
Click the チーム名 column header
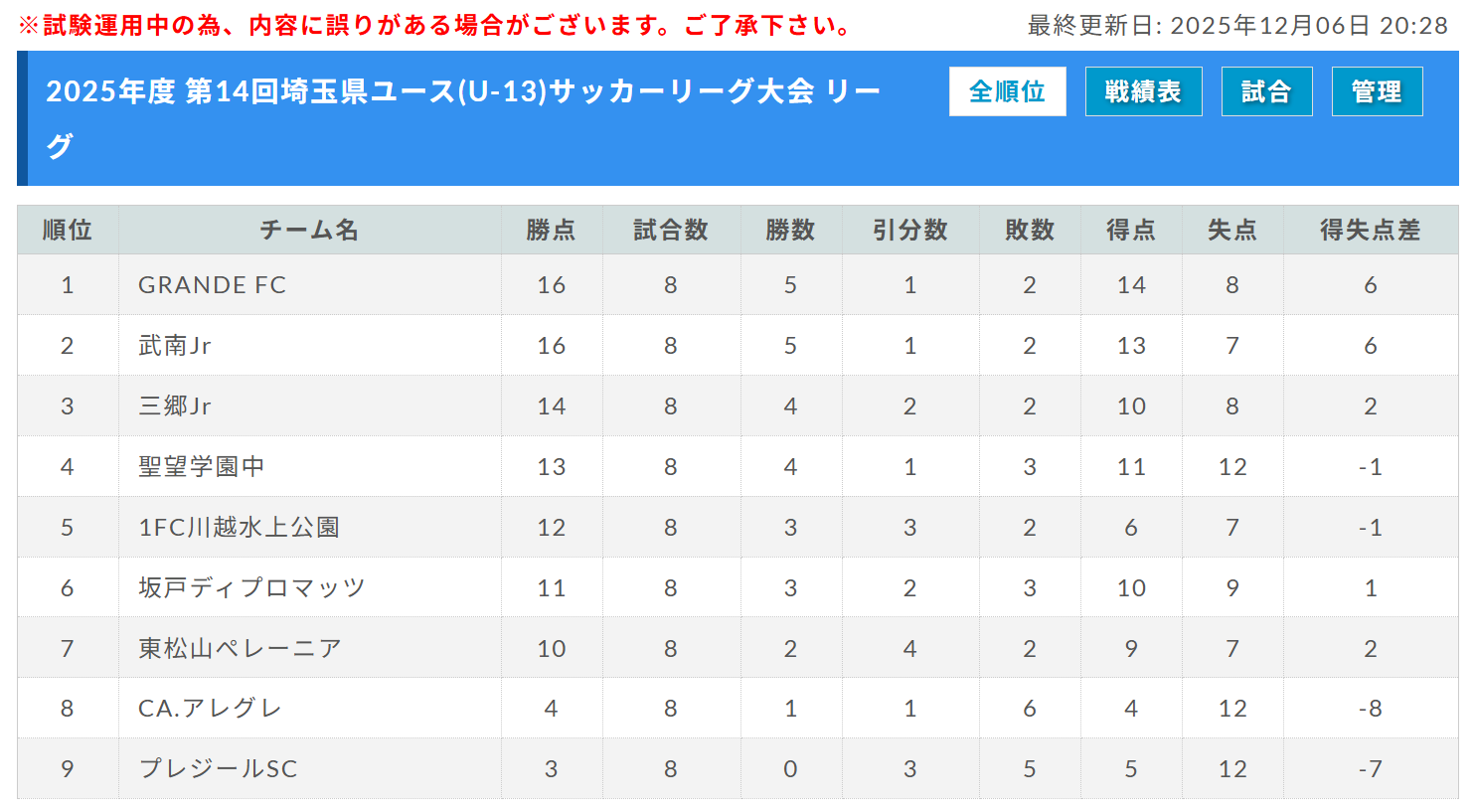tap(309, 230)
